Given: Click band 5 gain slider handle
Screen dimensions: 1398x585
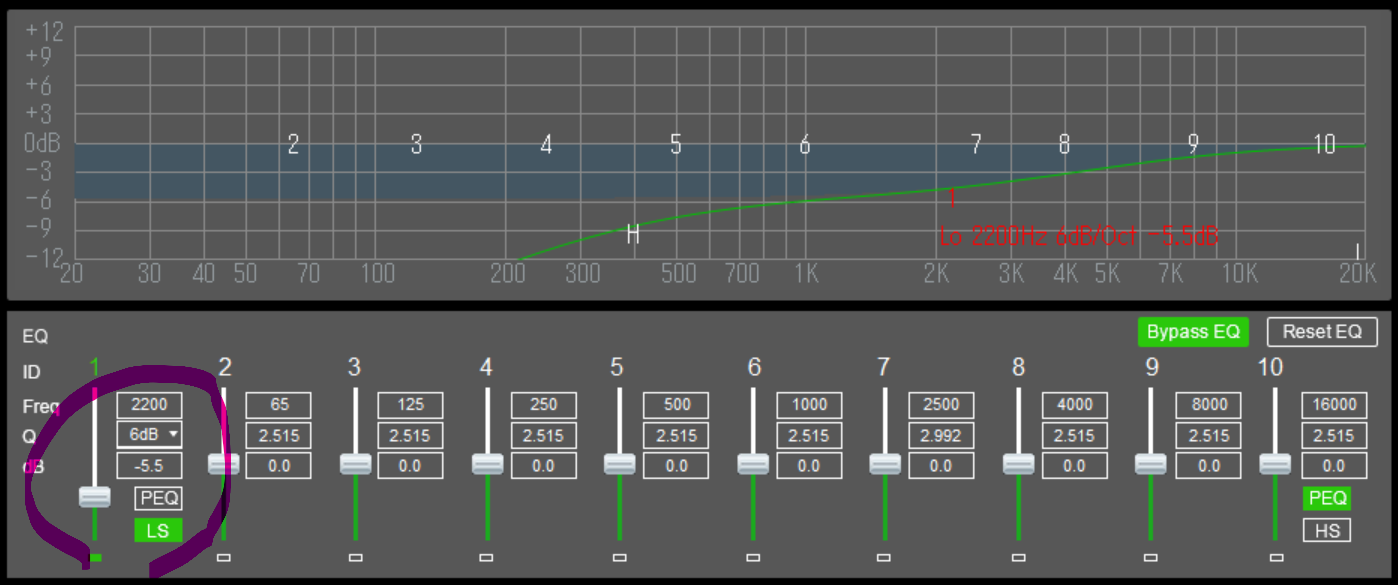Looking at the screenshot, I should point(620,464).
